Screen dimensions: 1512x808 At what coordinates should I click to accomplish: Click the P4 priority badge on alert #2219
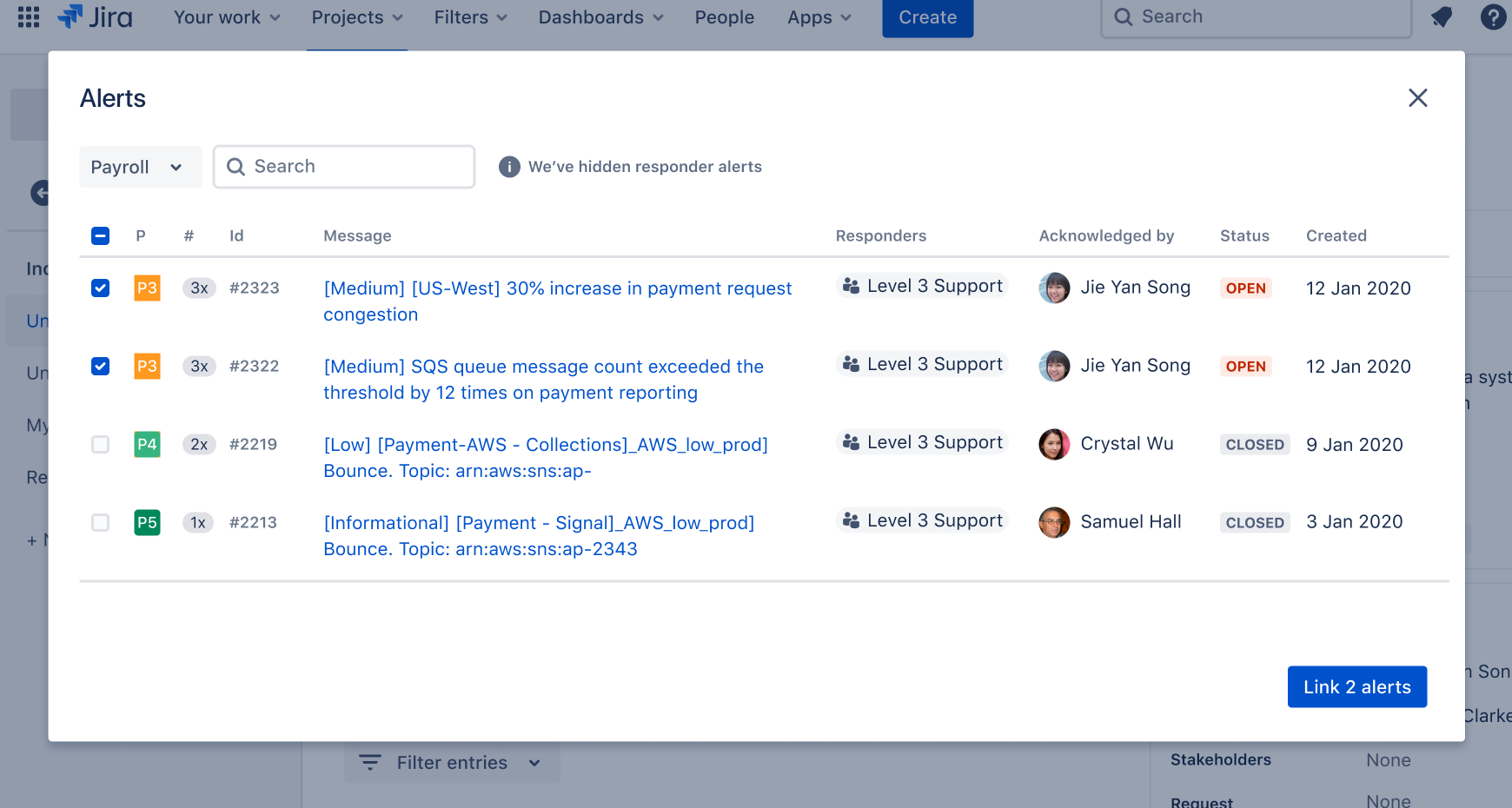147,444
